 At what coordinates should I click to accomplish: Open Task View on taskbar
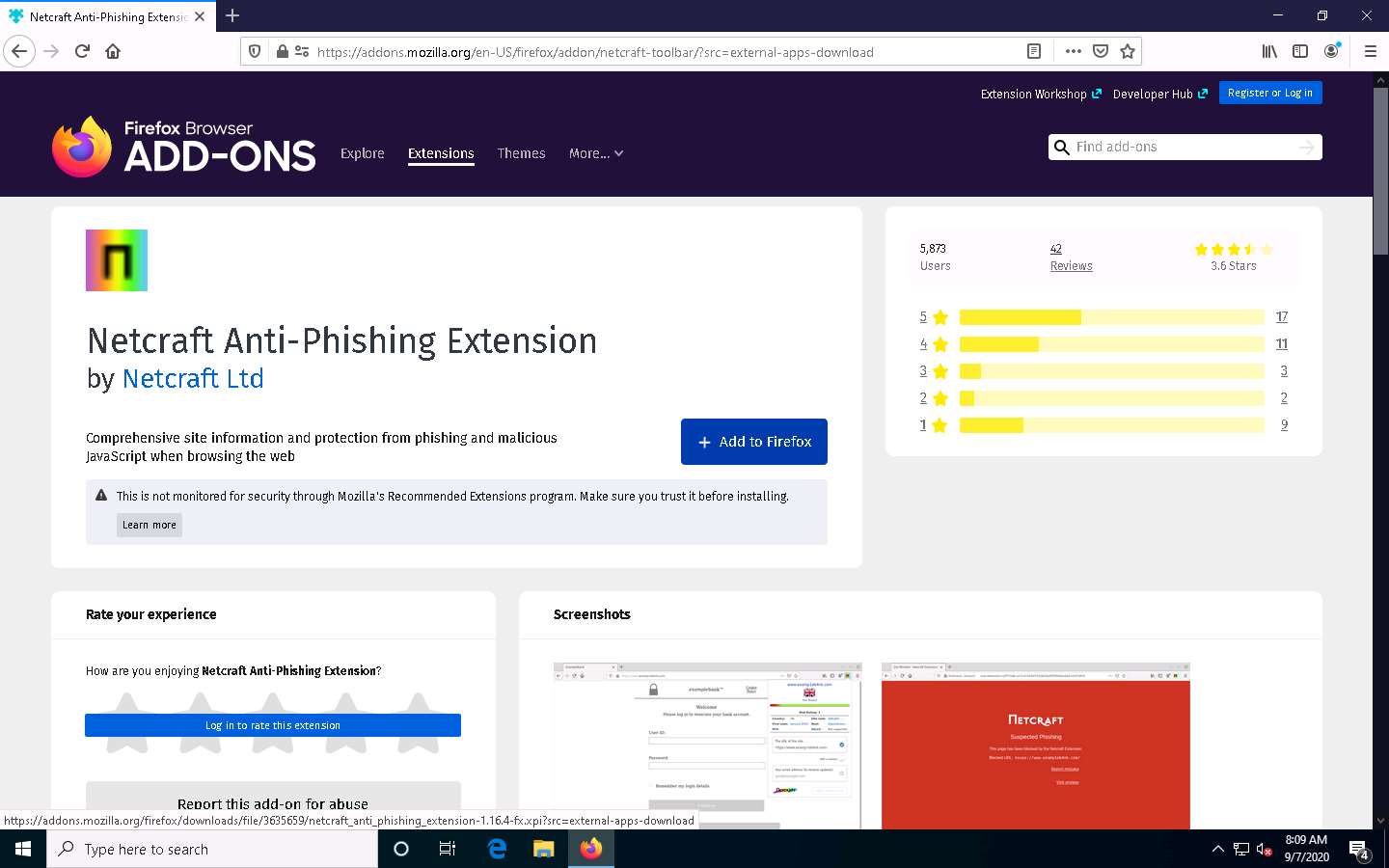[448, 849]
